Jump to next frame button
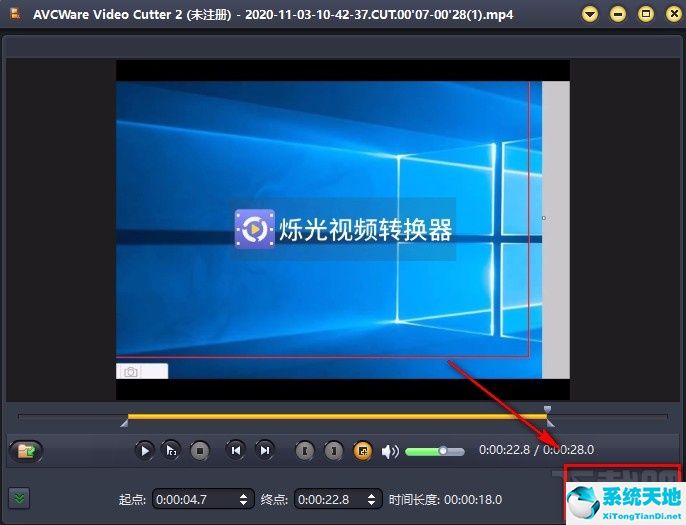 click(x=265, y=450)
